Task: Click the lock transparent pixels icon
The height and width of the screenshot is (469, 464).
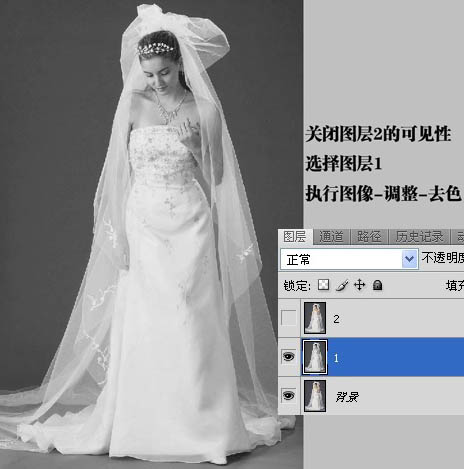Action: coord(323,285)
